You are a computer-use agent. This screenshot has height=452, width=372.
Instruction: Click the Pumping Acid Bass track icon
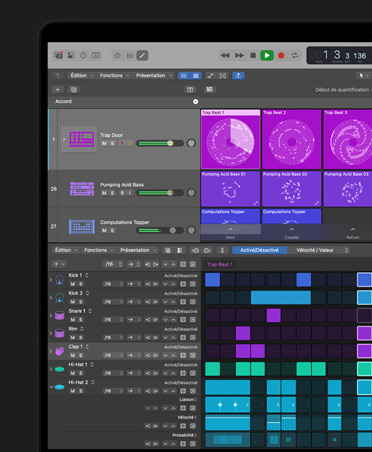tap(82, 189)
